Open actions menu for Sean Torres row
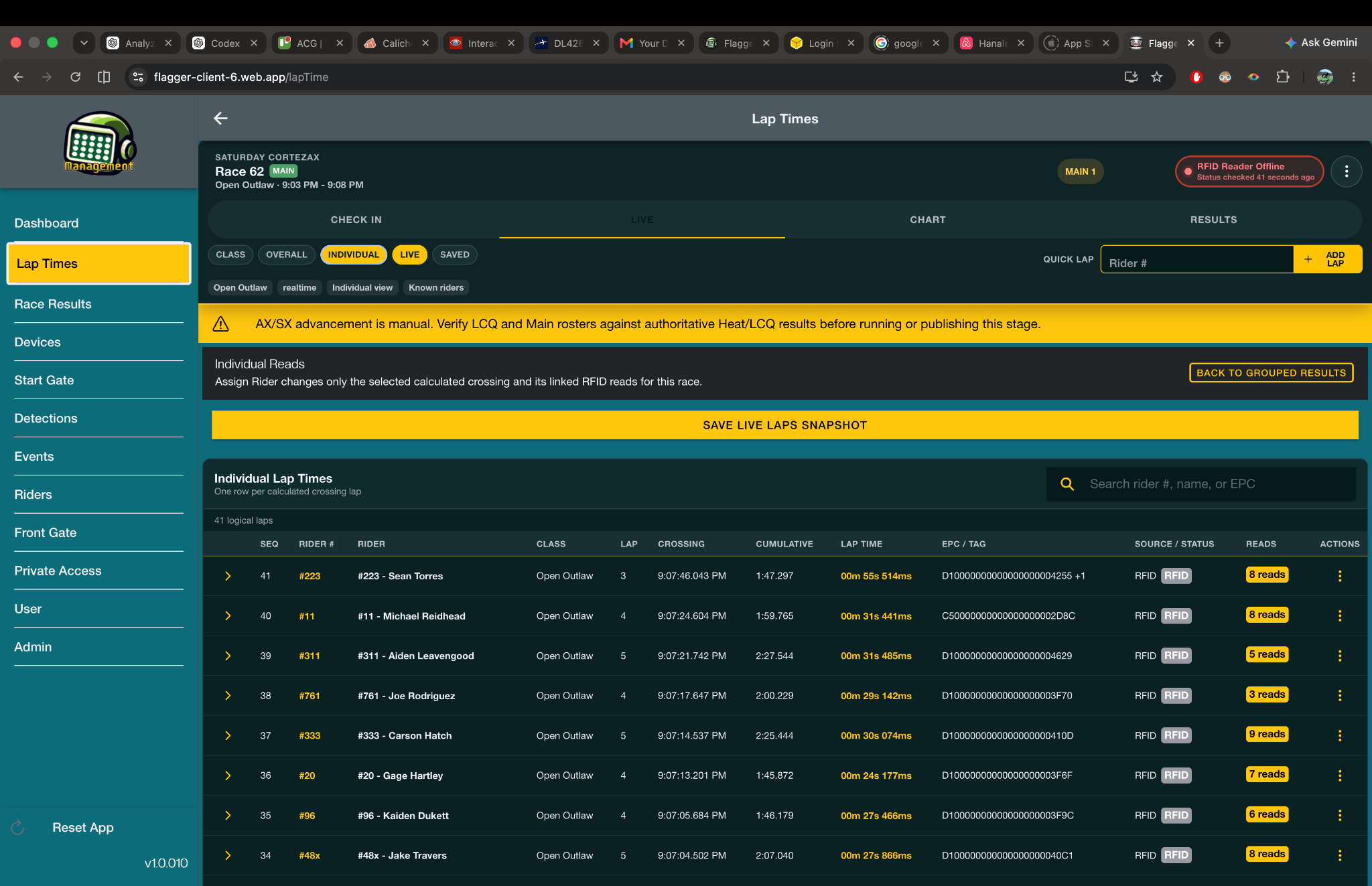1372x886 pixels. [x=1340, y=576]
